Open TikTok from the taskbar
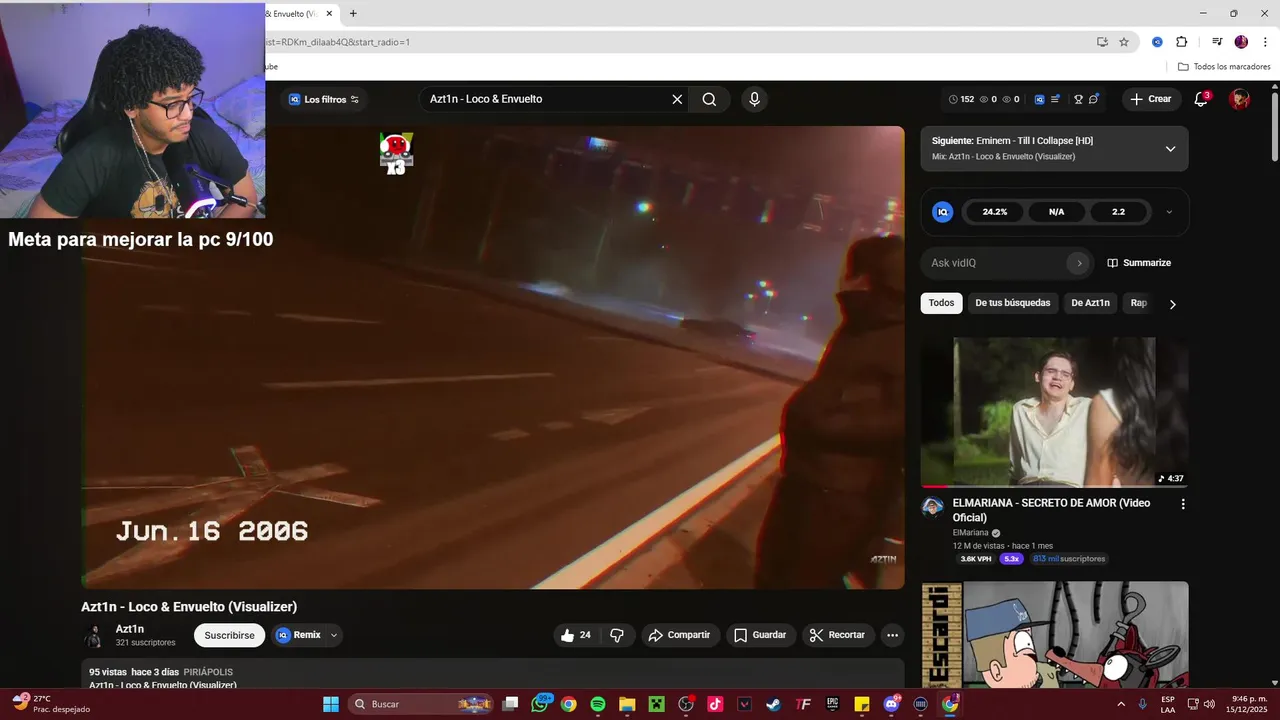Viewport: 1280px width, 720px height. (715, 704)
